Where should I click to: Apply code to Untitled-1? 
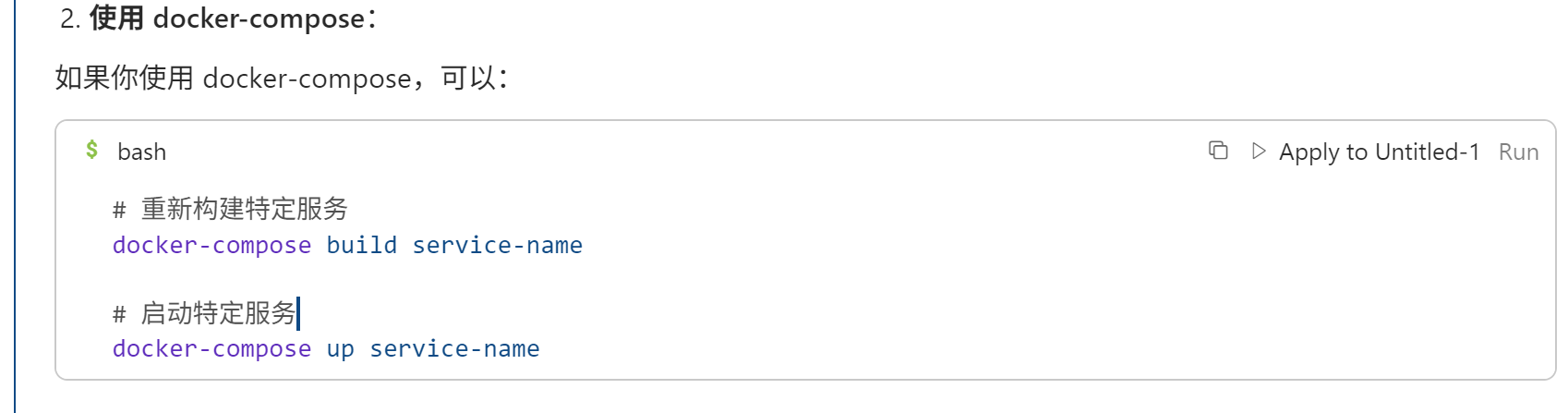click(x=1378, y=152)
